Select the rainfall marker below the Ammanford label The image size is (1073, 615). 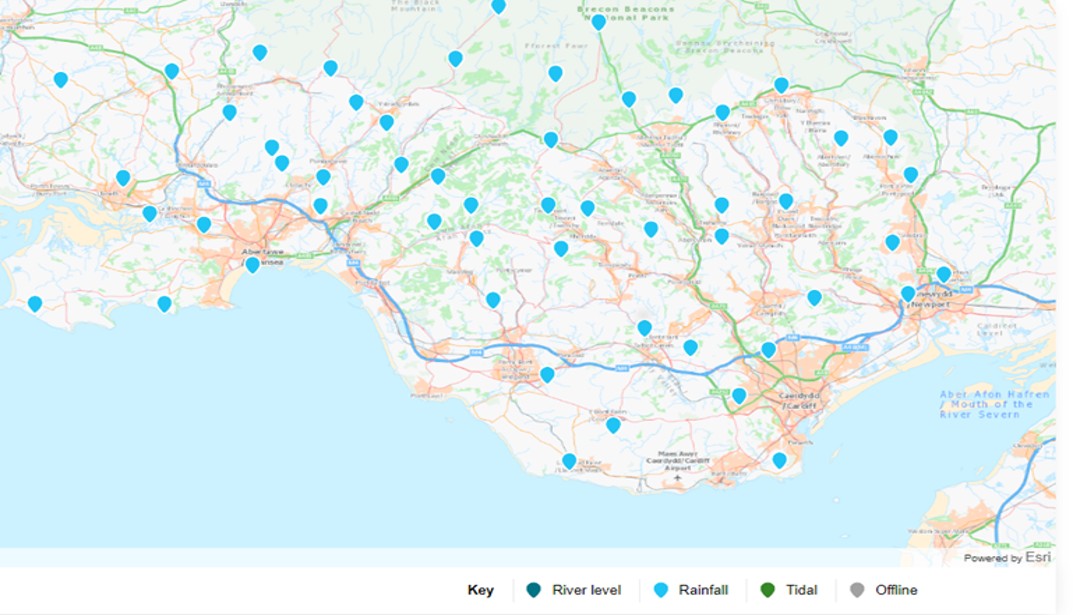pyautogui.click(x=230, y=112)
